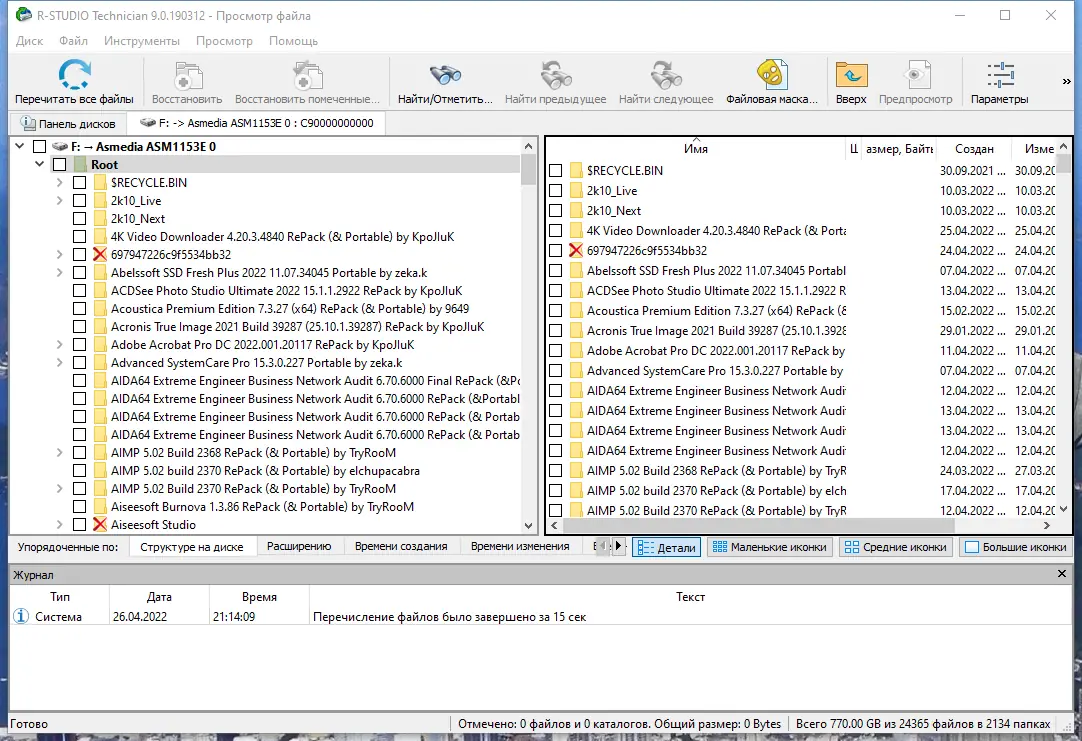Open Найти/Отметить binoculars tool
1082x741 pixels.
[x=445, y=75]
